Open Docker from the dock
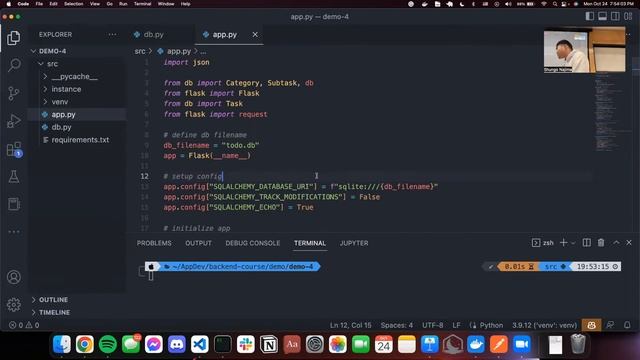 pyautogui.click(x=476, y=344)
